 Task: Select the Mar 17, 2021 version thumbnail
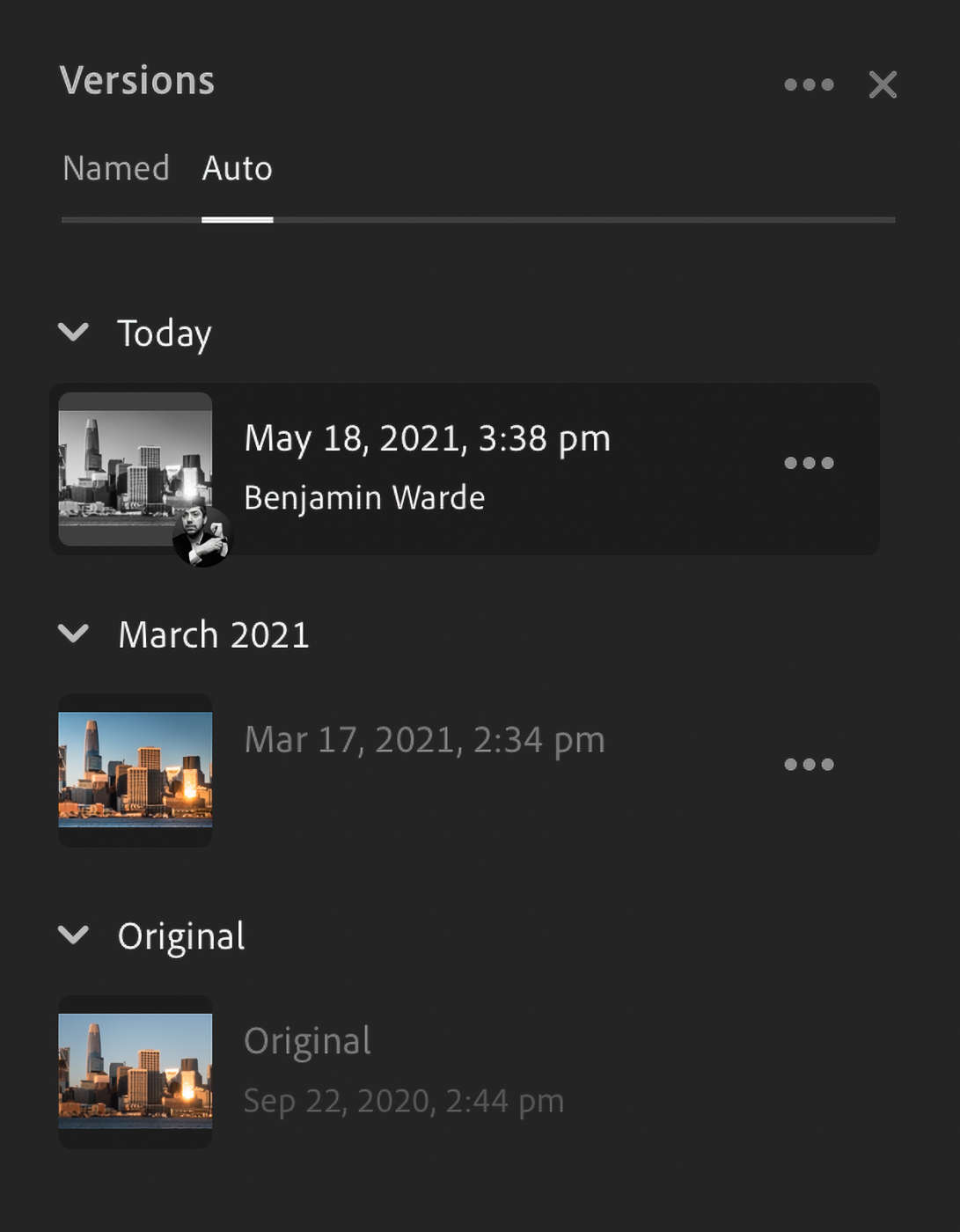tap(135, 770)
